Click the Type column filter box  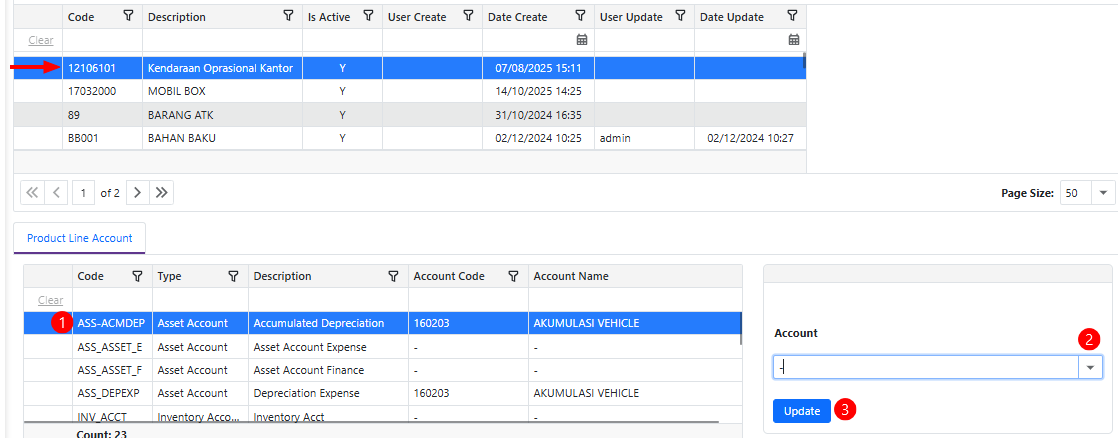(x=200, y=300)
